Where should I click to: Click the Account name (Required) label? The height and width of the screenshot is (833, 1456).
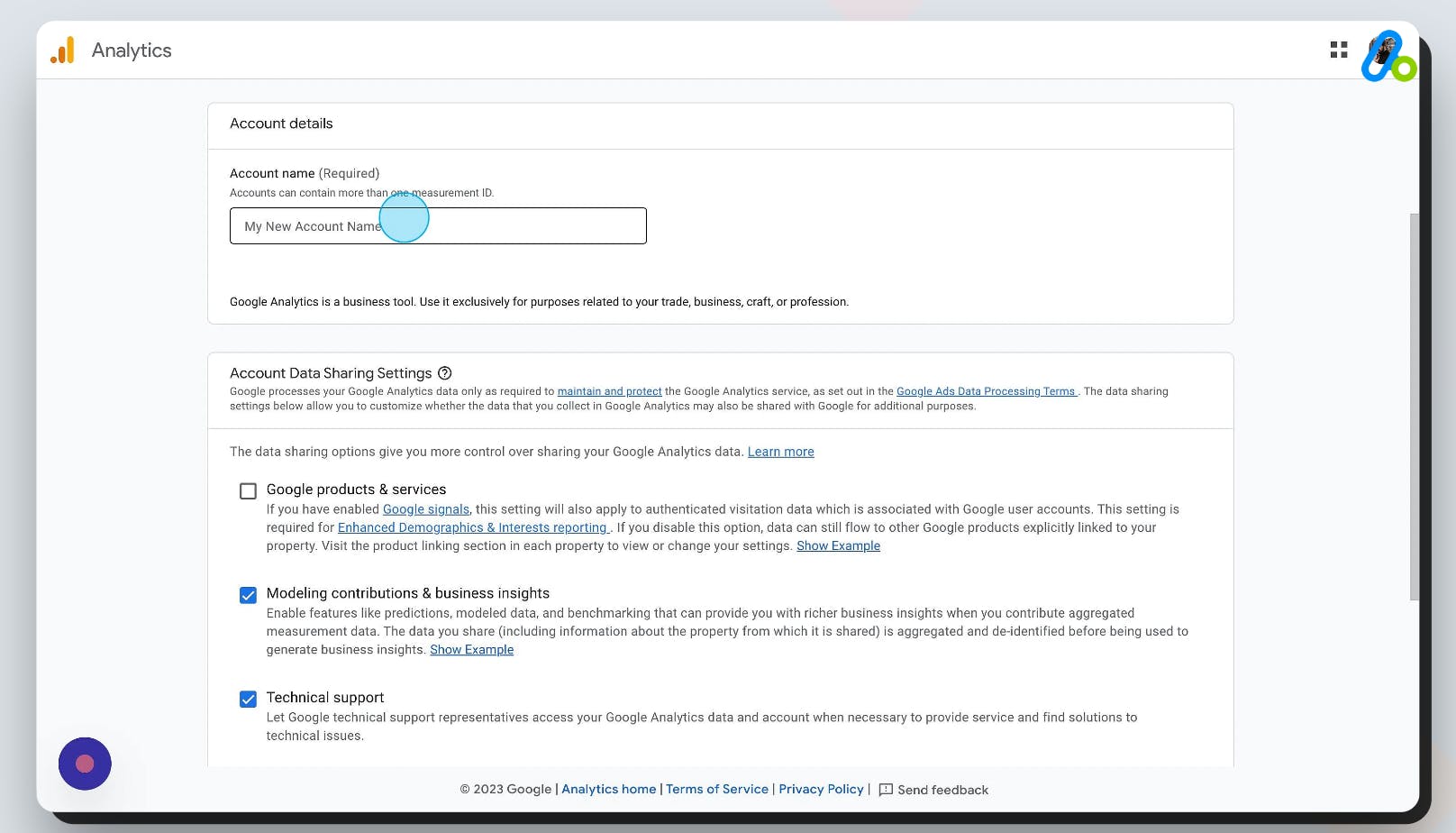[x=305, y=173]
